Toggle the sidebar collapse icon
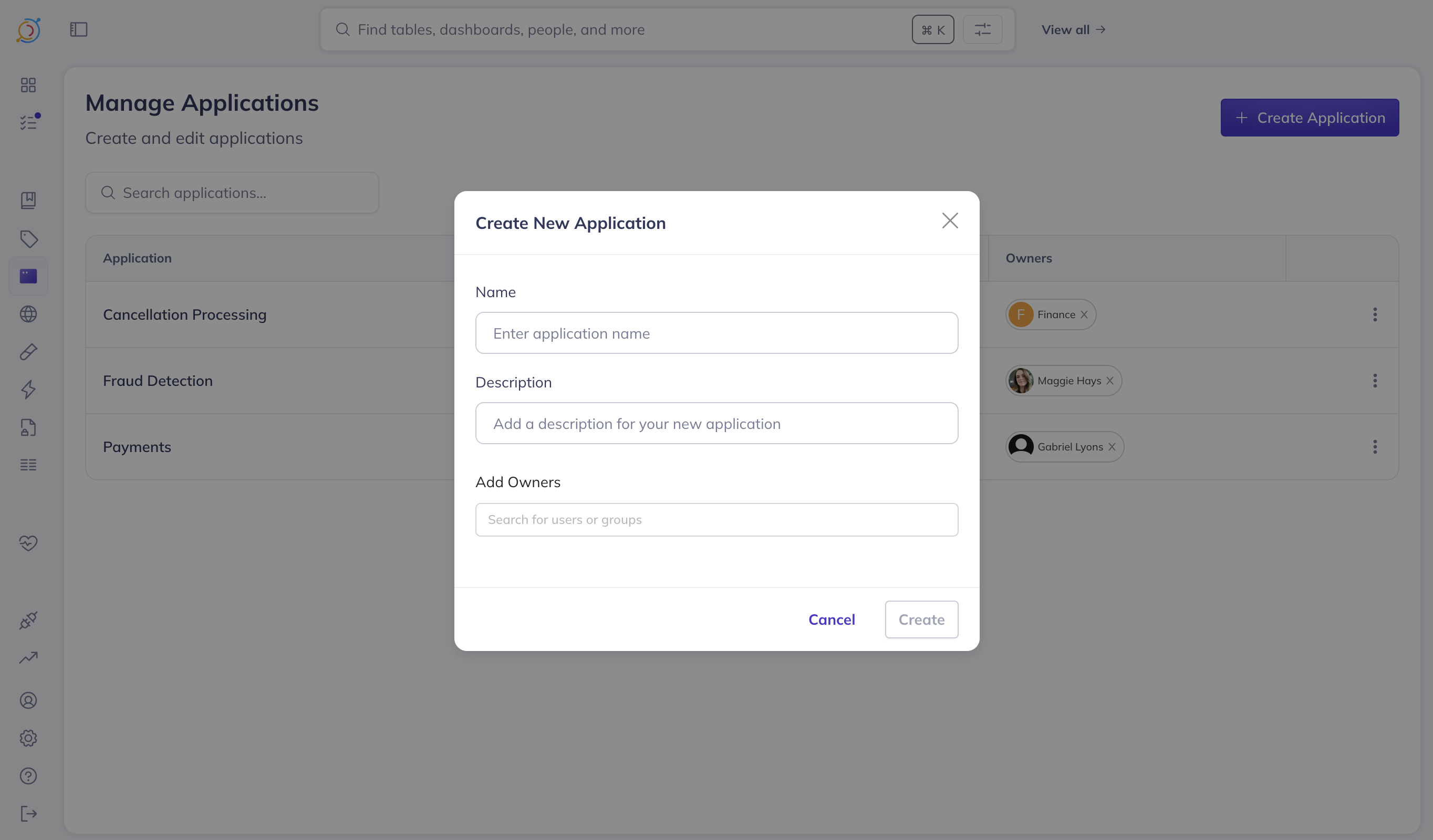 pyautogui.click(x=78, y=29)
